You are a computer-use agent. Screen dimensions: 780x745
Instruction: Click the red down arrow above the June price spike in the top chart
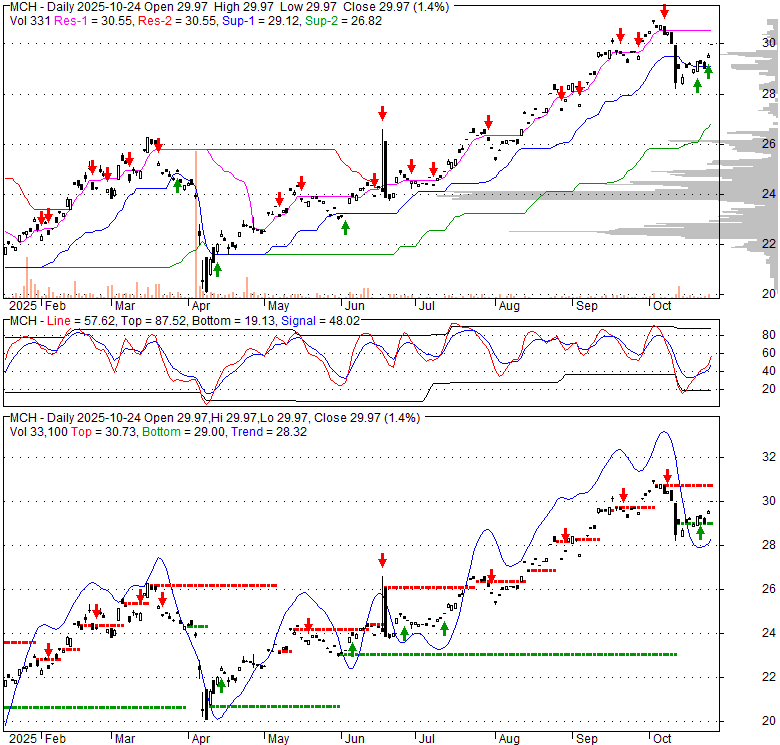pyautogui.click(x=381, y=112)
